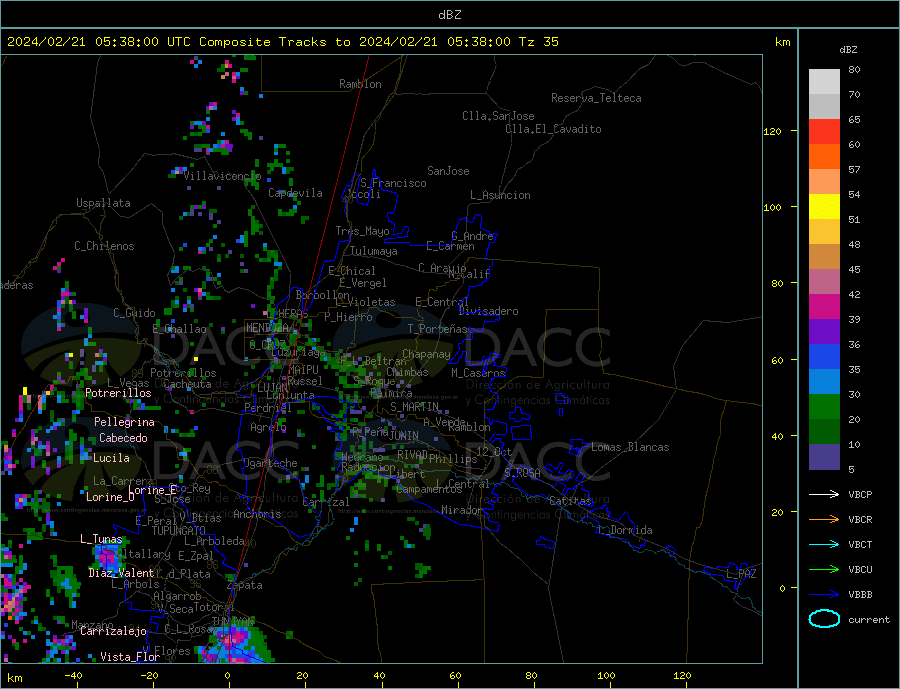
Task: Click the 'VBBB' legend label
Action: point(860,594)
